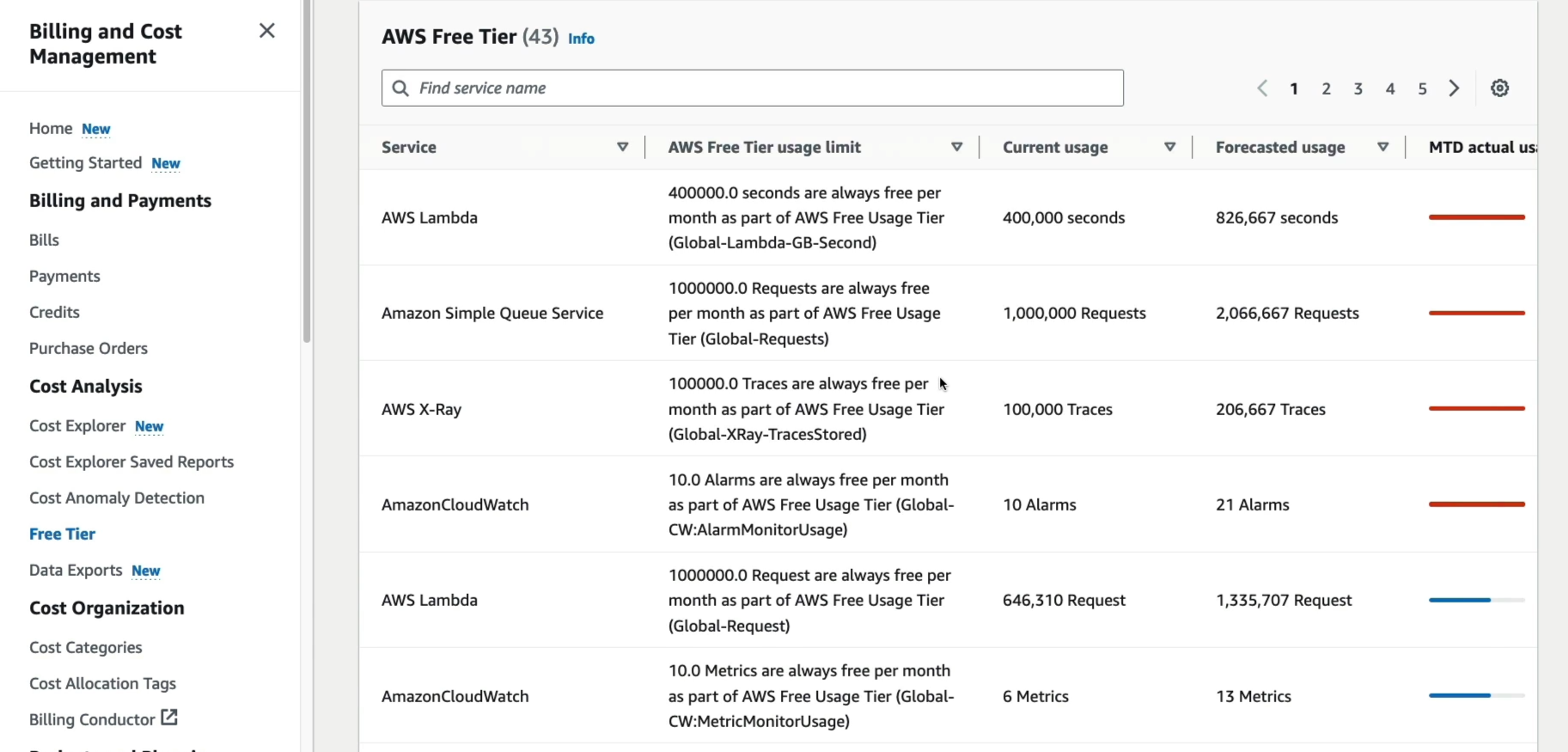
Task: Open Home in the sidebar
Action: click(51, 128)
